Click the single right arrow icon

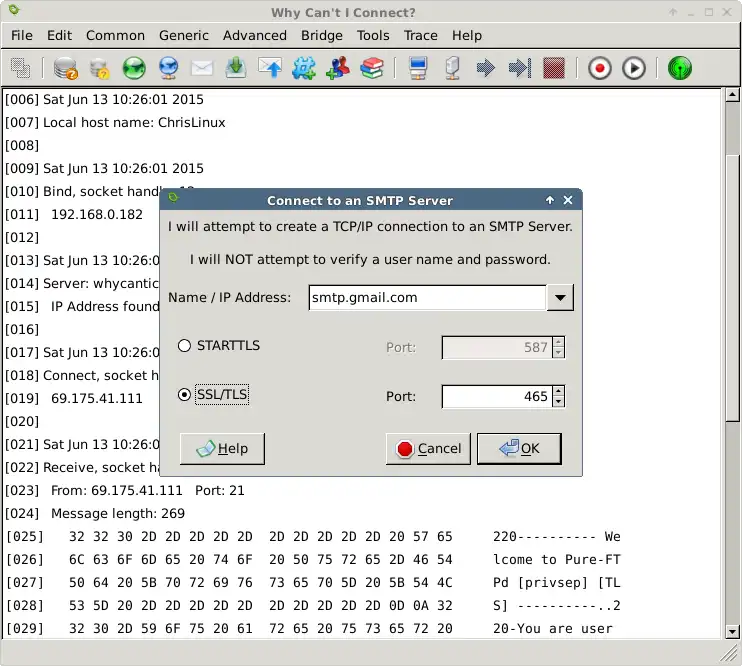[x=486, y=68]
